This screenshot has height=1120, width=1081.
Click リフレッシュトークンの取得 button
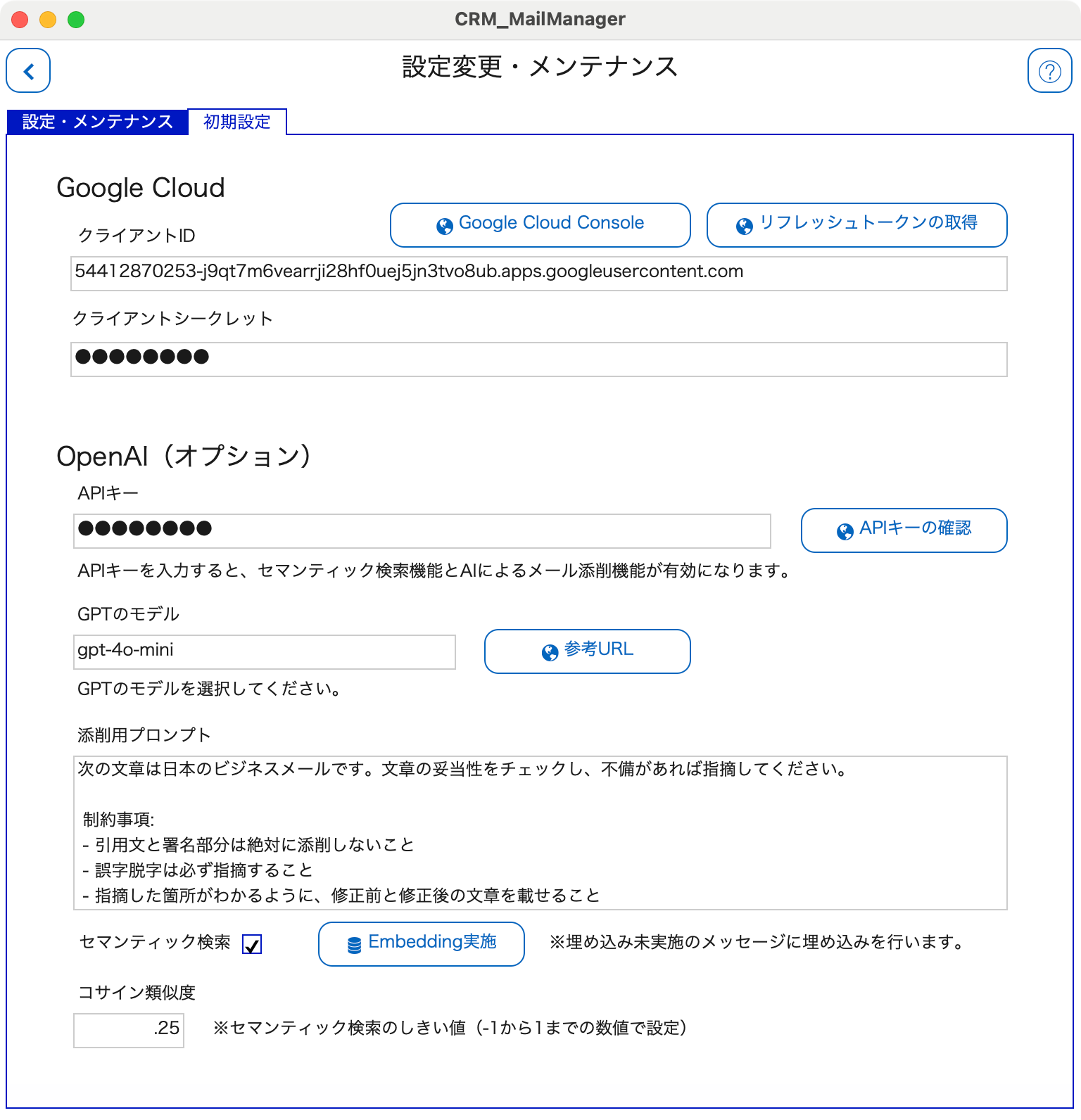coord(857,225)
